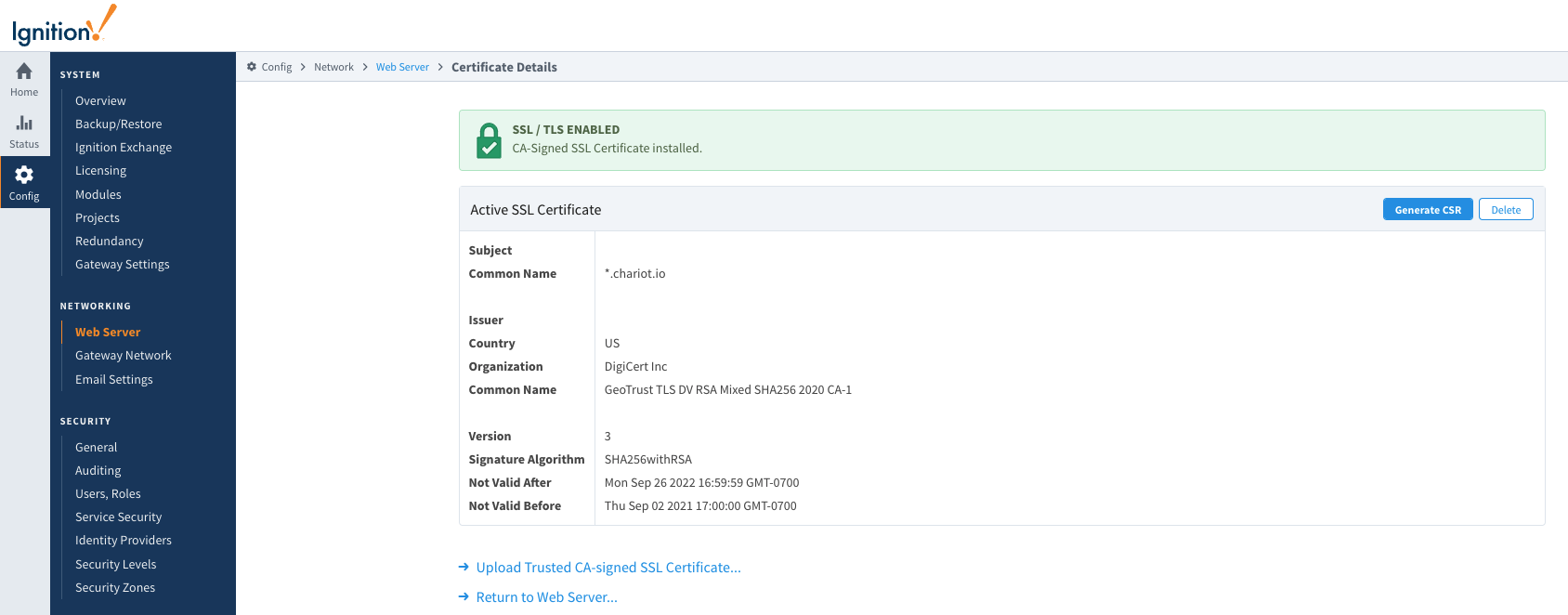Click the Not Valid Before date value

[700, 505]
